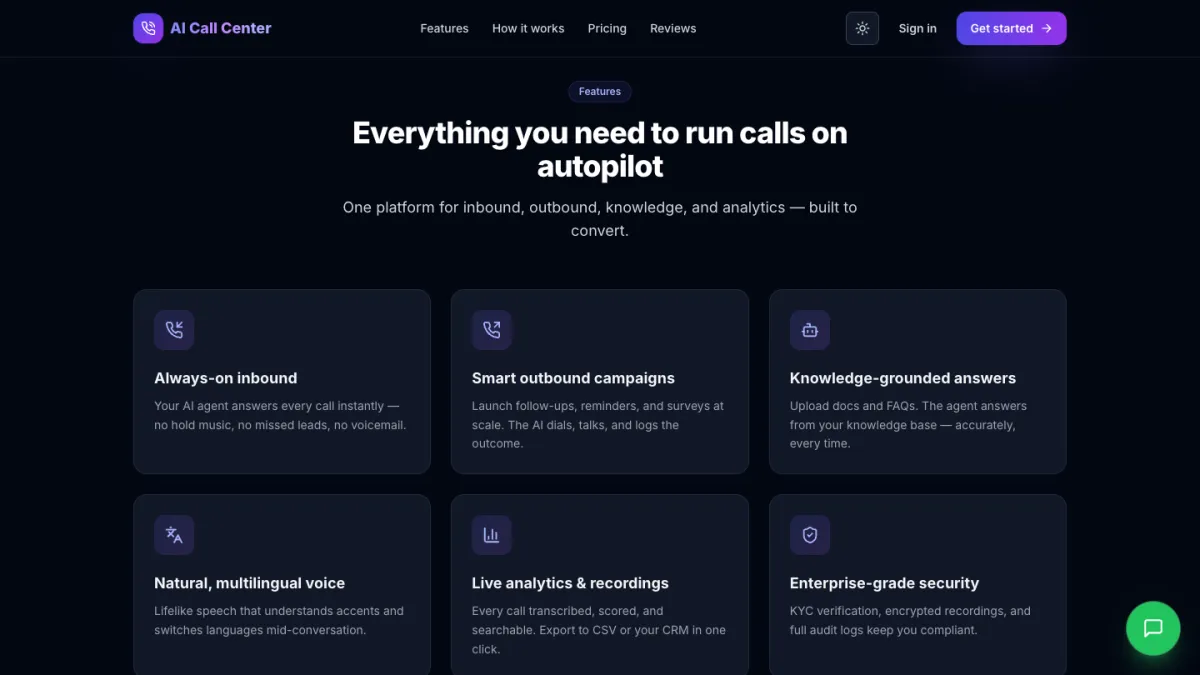Click text Upload docs and FAQs
This screenshot has width=1200, height=675.
[x=908, y=425]
